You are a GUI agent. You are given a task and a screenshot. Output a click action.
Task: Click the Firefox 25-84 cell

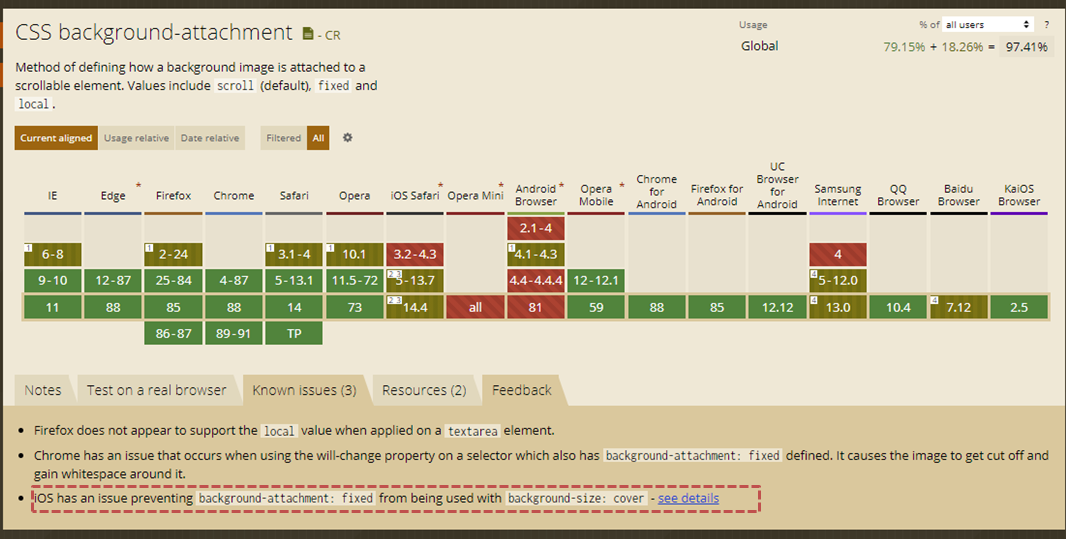tap(173, 280)
